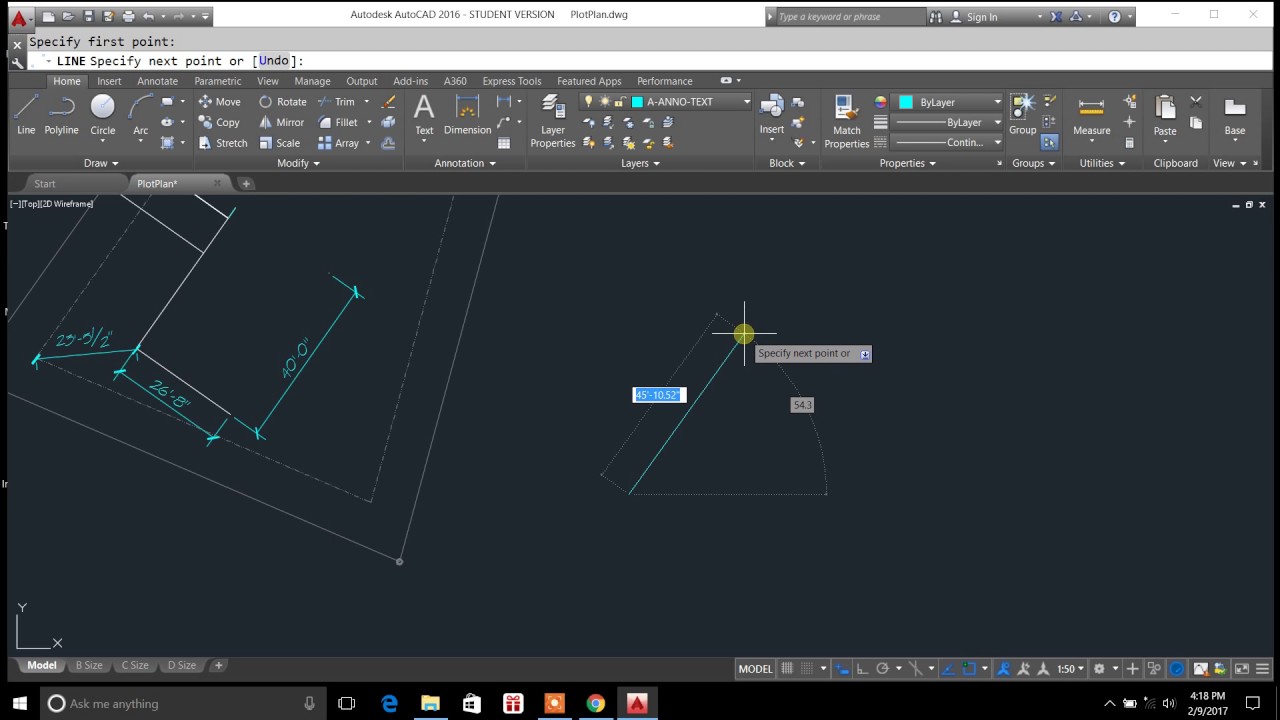1280x720 pixels.
Task: Expand the Annotation panel
Action: coord(465,163)
